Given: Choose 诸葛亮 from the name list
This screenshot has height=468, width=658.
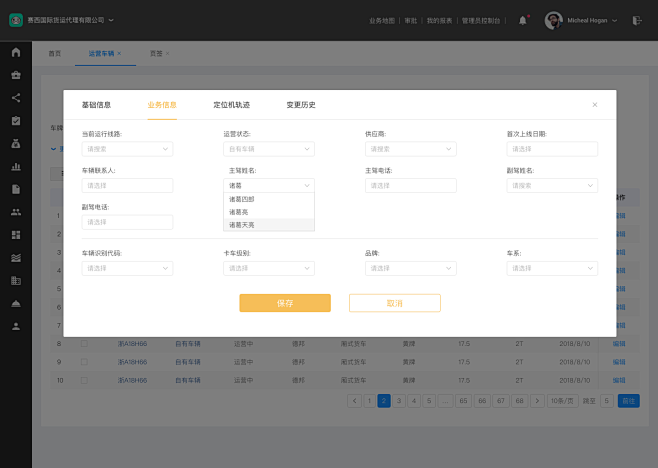Looking at the screenshot, I should pos(269,212).
